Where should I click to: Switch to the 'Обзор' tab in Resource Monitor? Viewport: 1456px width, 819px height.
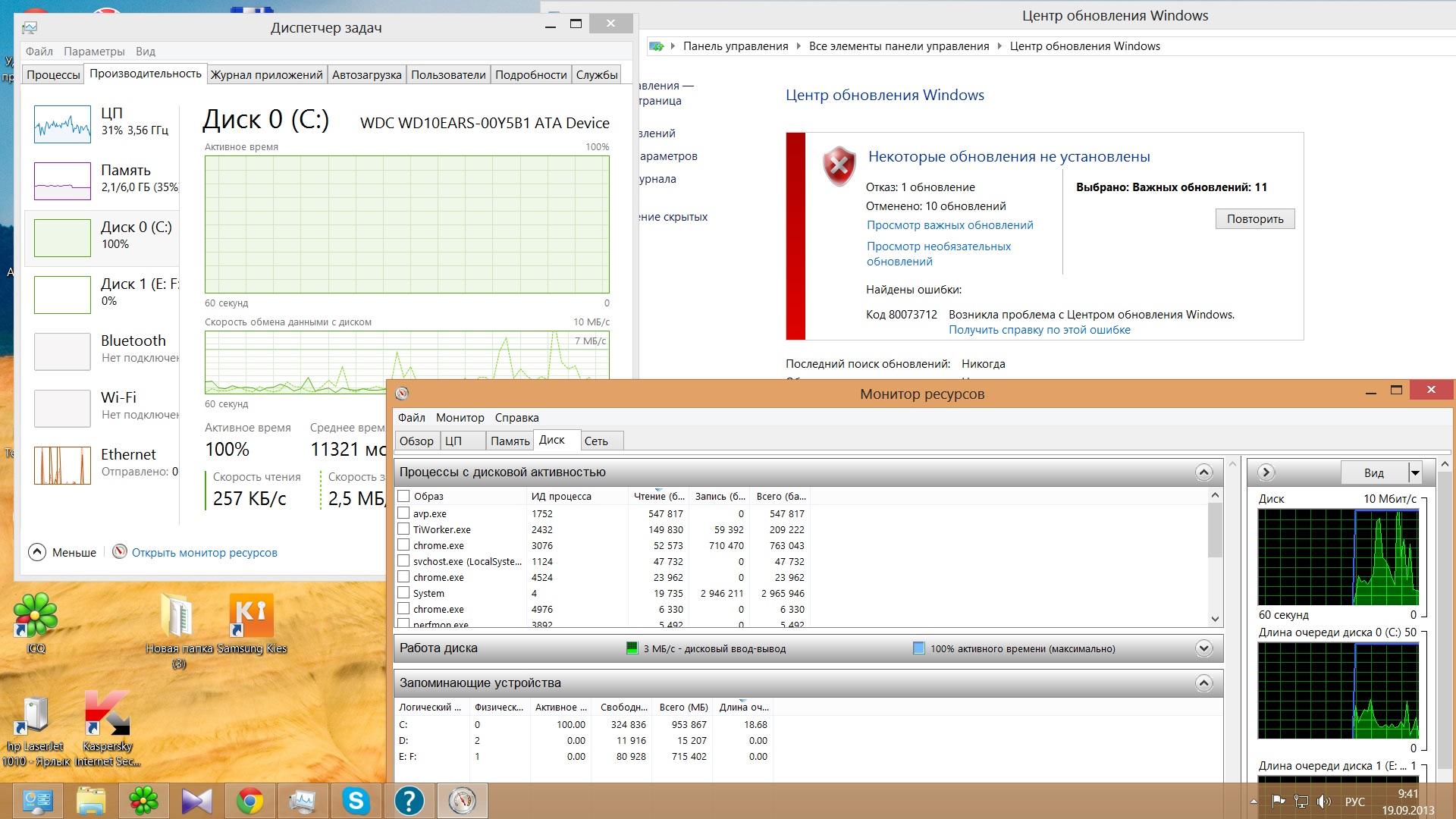(x=416, y=441)
